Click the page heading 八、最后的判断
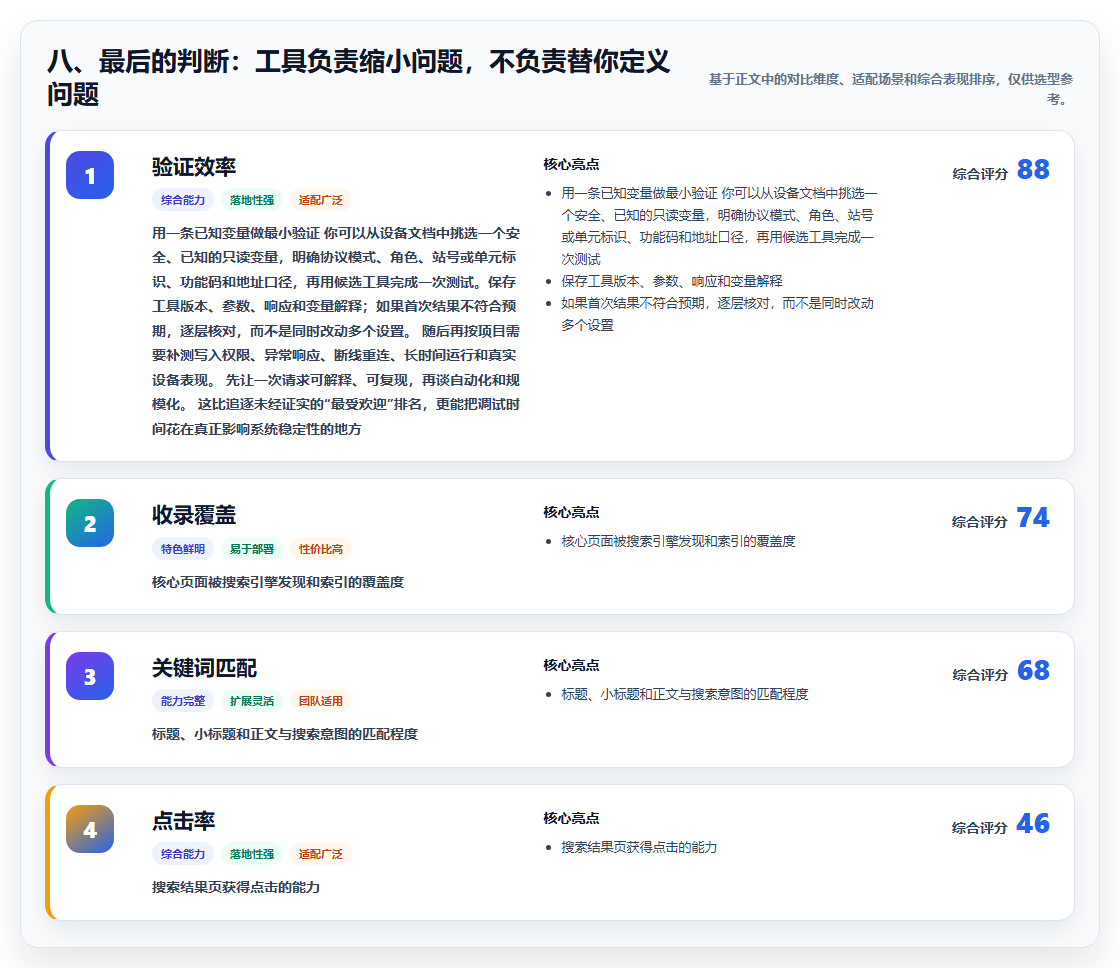Screen dimensions: 1120x968 coord(359,78)
